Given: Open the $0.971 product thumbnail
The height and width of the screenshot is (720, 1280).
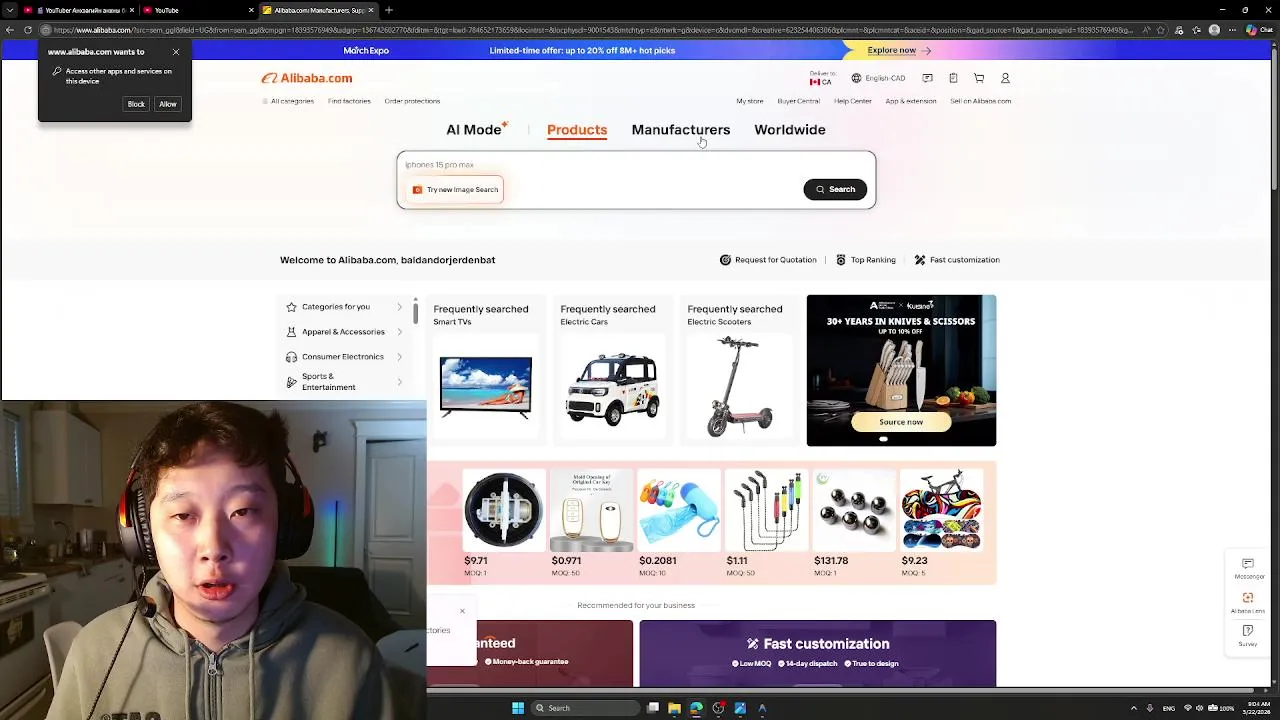Looking at the screenshot, I should click(x=591, y=511).
